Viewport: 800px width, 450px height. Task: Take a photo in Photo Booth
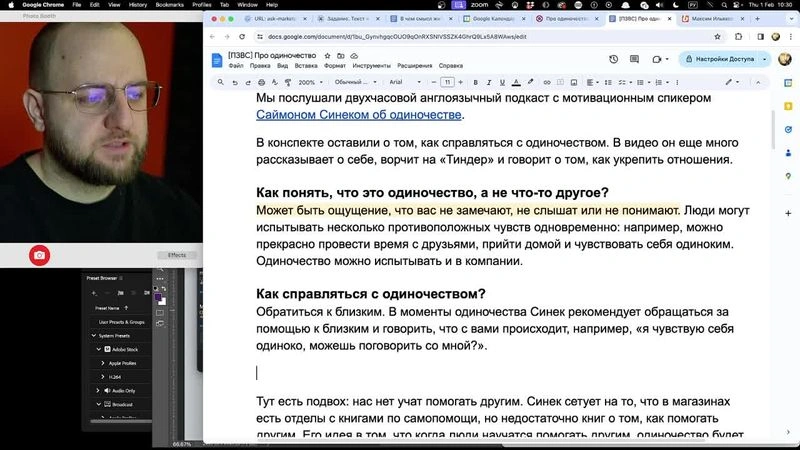(x=39, y=255)
